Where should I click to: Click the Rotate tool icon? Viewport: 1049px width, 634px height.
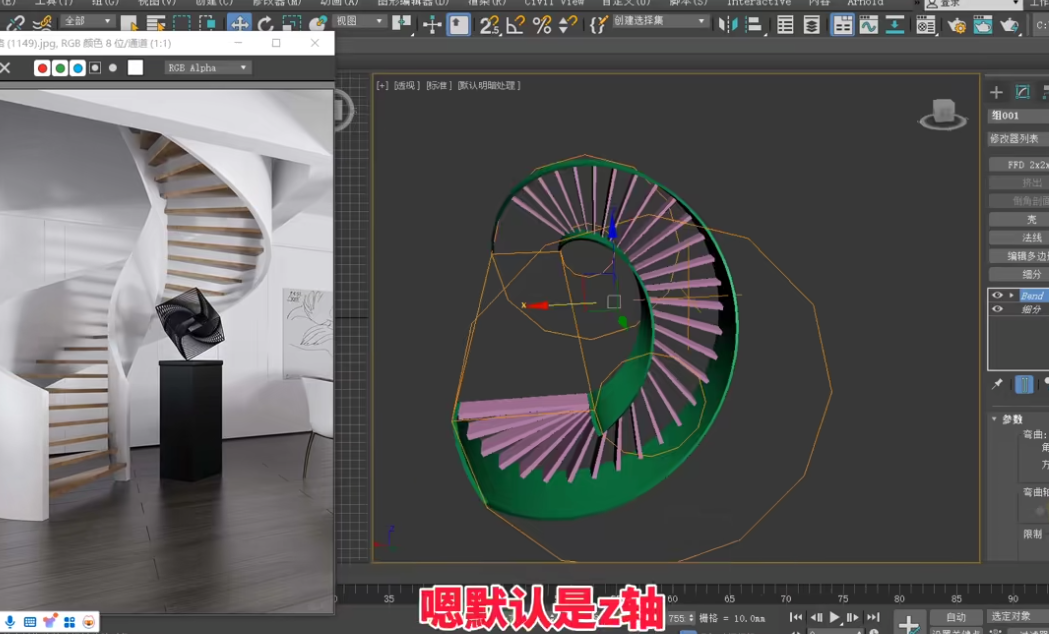[265, 24]
